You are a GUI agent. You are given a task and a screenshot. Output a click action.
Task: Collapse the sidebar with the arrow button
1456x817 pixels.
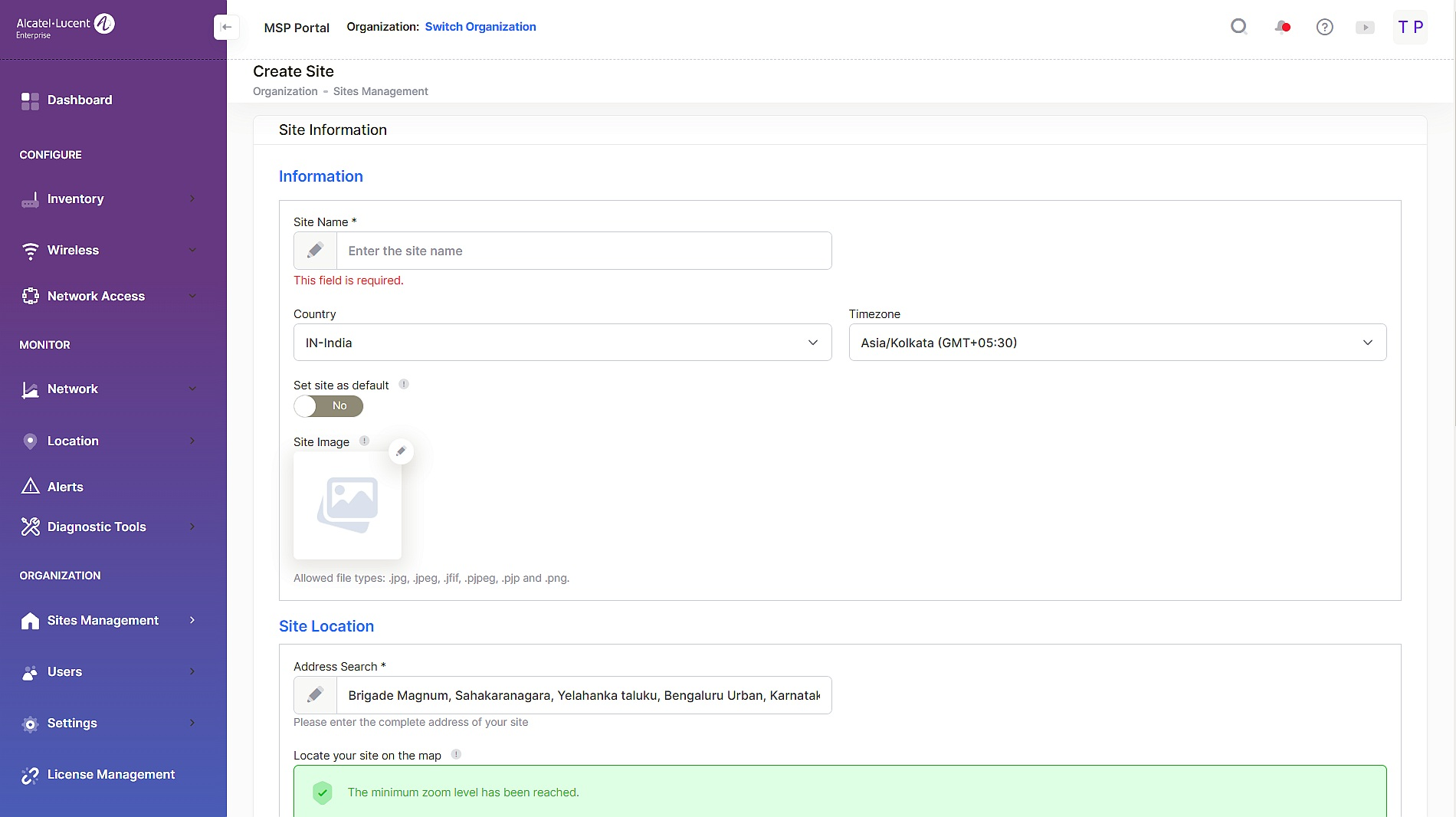[226, 27]
